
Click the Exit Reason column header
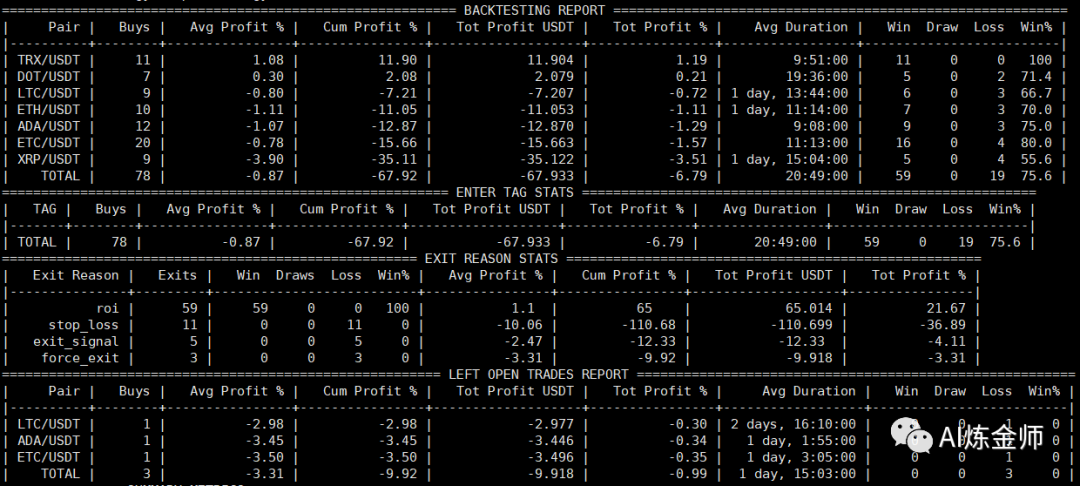(75, 275)
